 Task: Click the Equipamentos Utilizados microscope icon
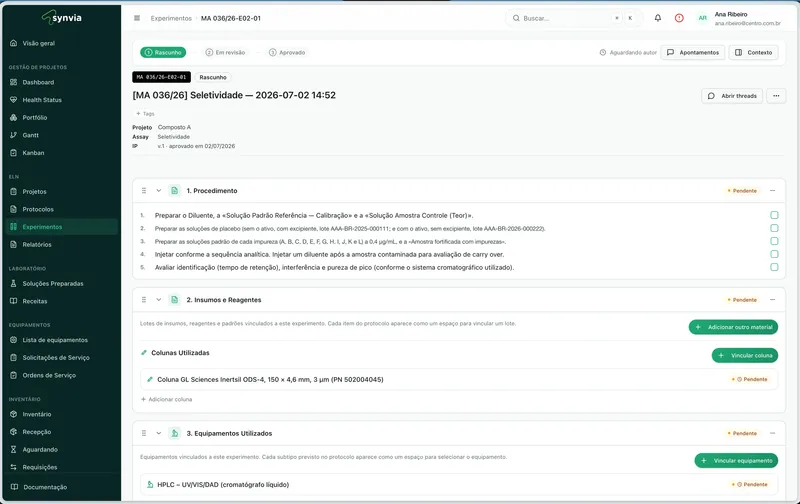click(174, 433)
